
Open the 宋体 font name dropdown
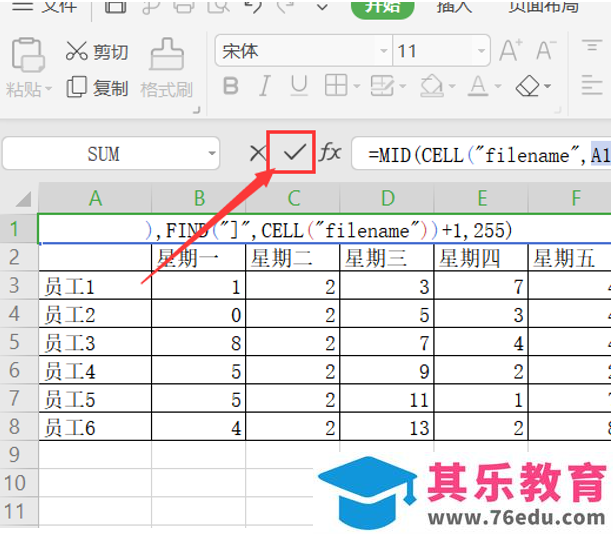(384, 50)
